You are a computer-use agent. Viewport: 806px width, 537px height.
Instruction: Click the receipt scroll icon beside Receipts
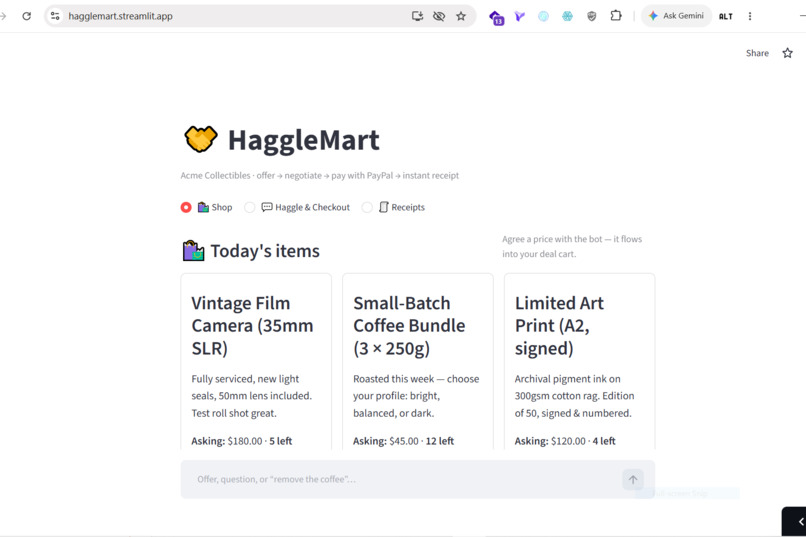383,207
